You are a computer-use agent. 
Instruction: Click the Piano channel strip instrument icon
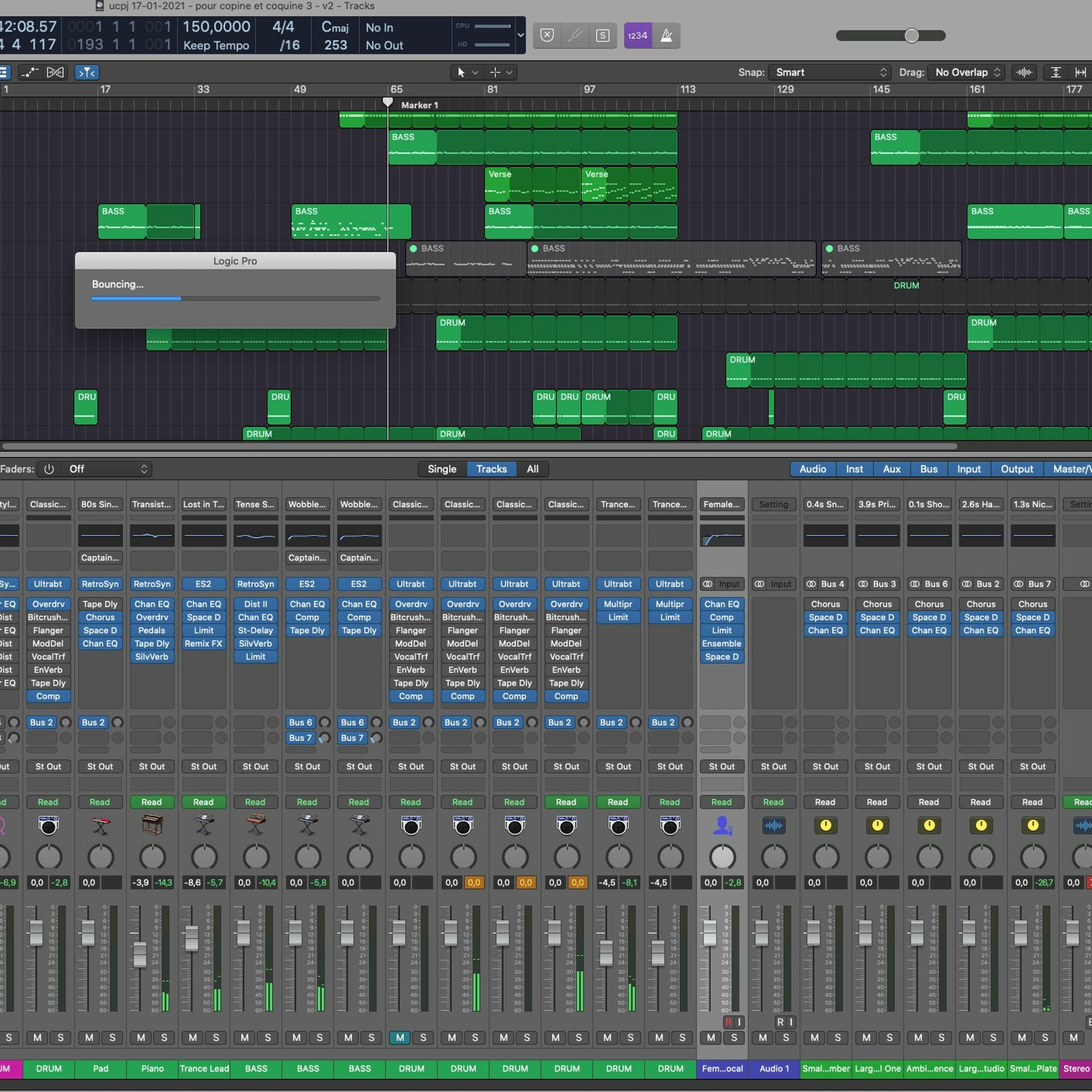(152, 825)
